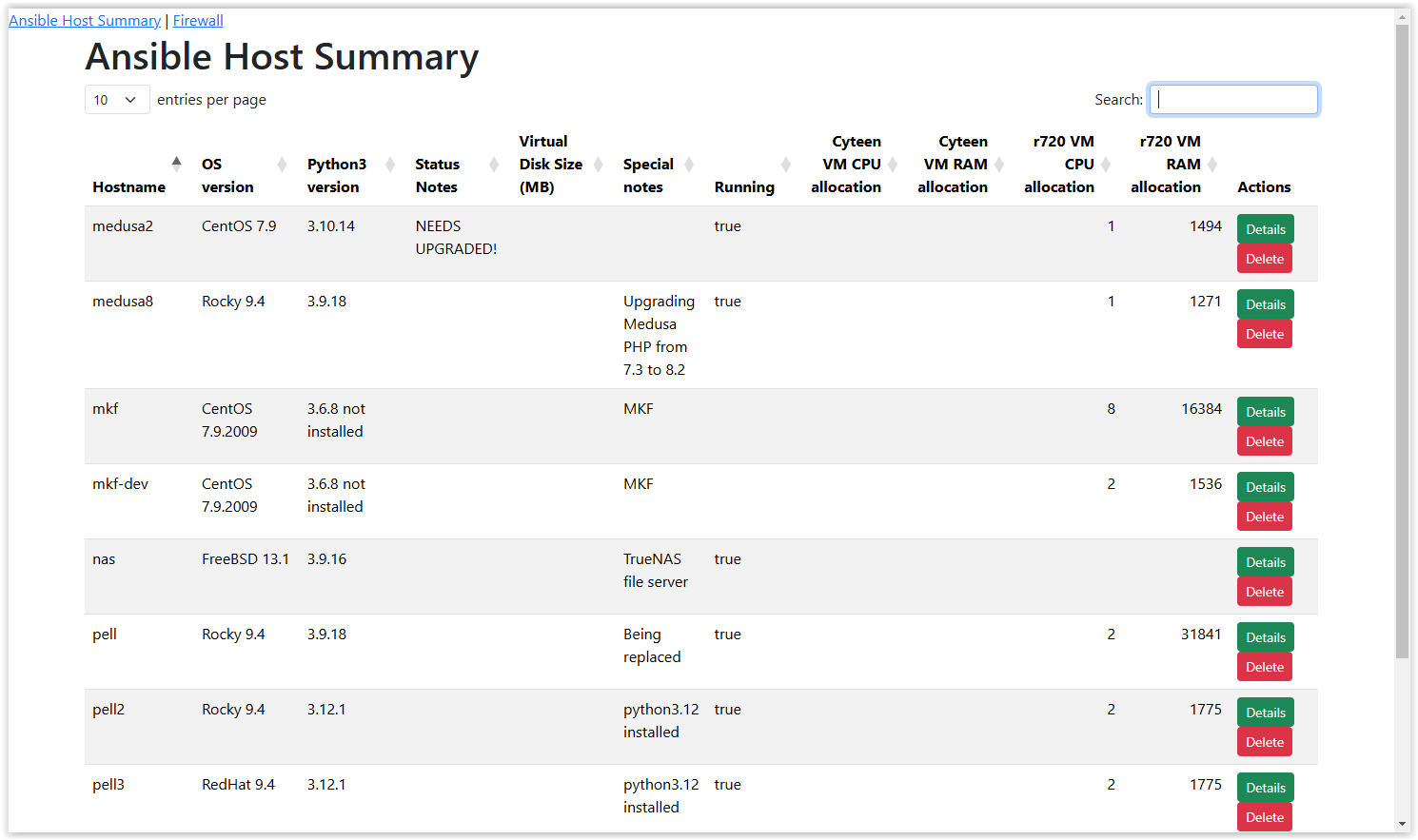This screenshot has height=840, width=1418.
Task: View Details for host pell3
Action: (x=1265, y=788)
